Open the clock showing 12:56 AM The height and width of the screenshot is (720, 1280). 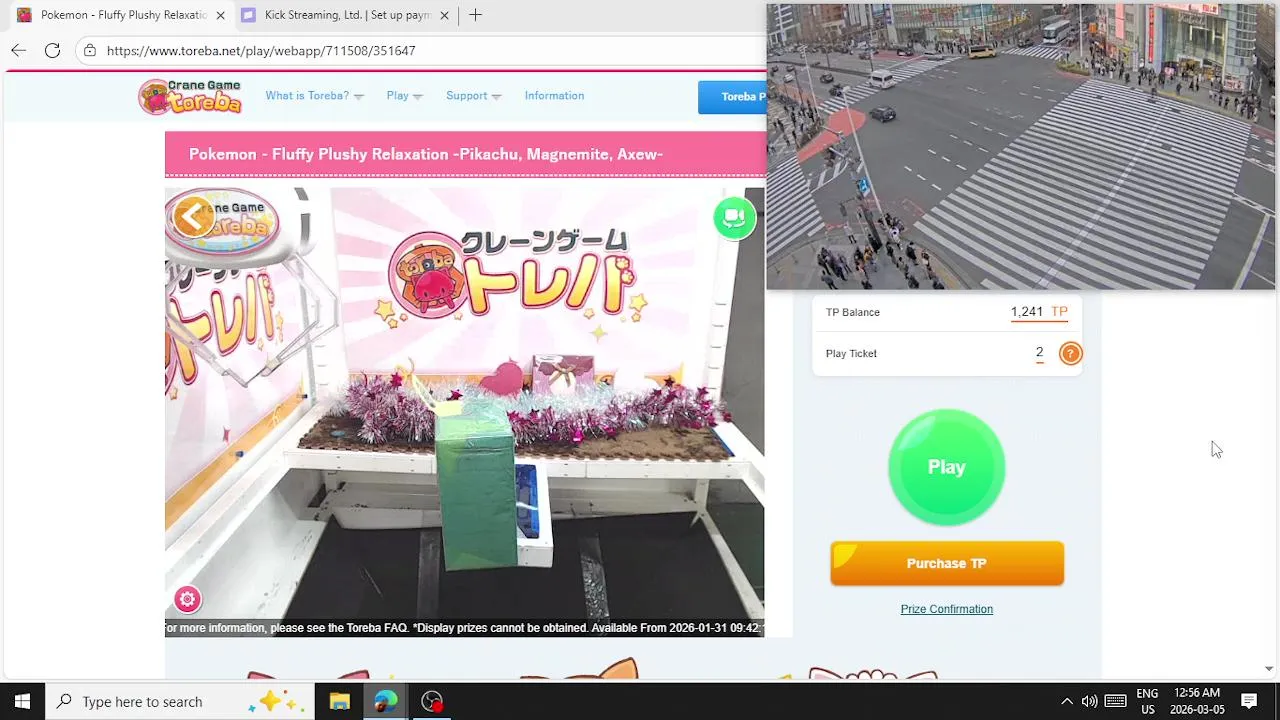pyautogui.click(x=1197, y=701)
